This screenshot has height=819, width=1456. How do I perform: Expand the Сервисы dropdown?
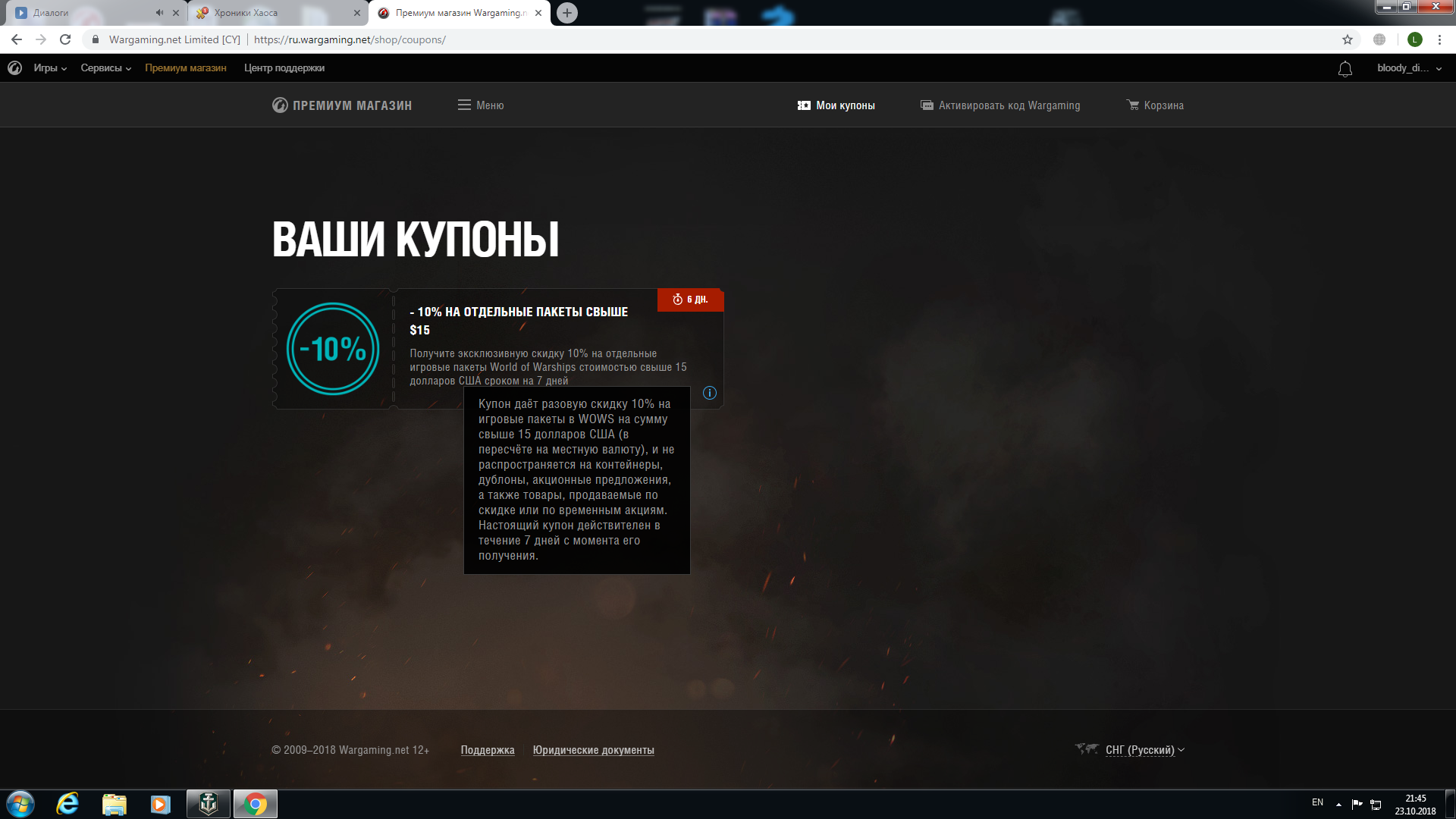click(x=106, y=68)
